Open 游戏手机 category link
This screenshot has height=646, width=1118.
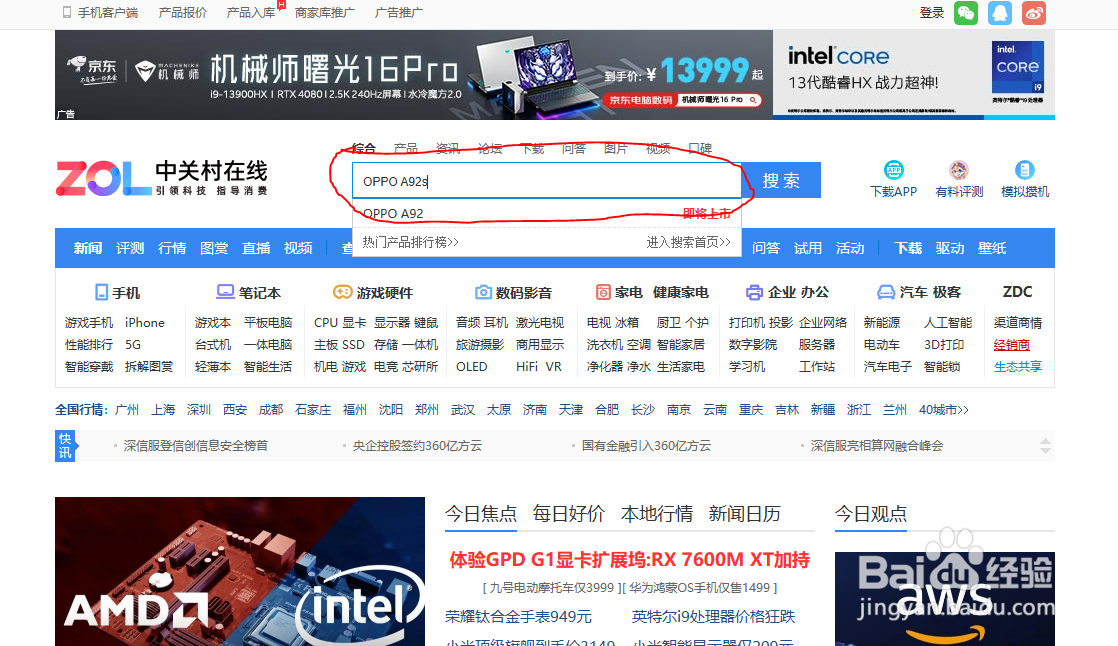click(89, 323)
